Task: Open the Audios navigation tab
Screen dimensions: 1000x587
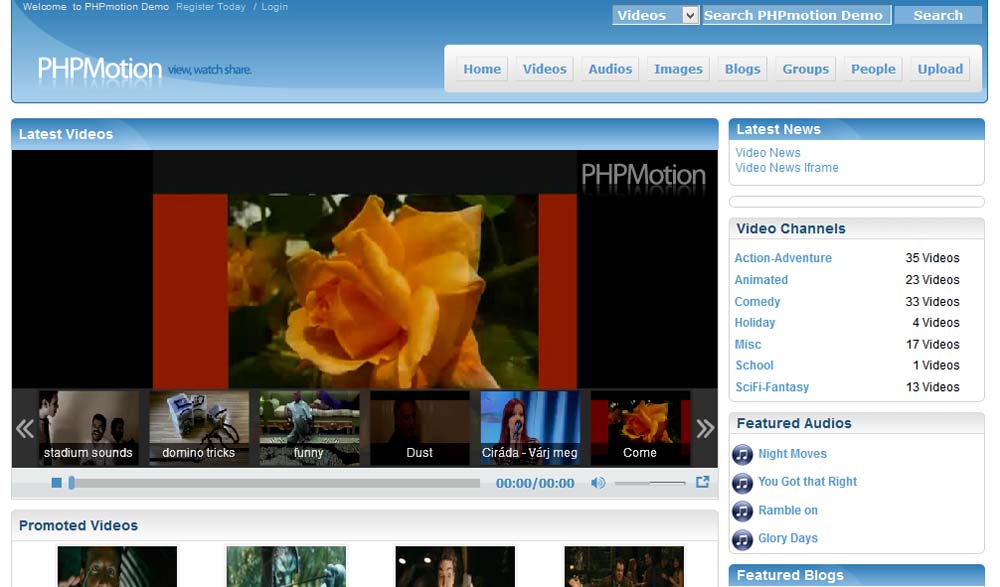Action: (610, 69)
